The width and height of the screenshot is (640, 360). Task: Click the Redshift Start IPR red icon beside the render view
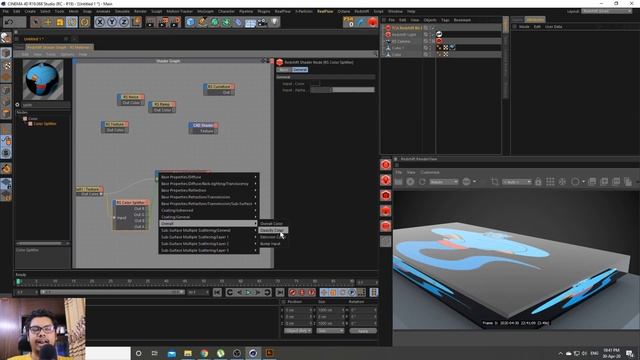click(x=385, y=165)
